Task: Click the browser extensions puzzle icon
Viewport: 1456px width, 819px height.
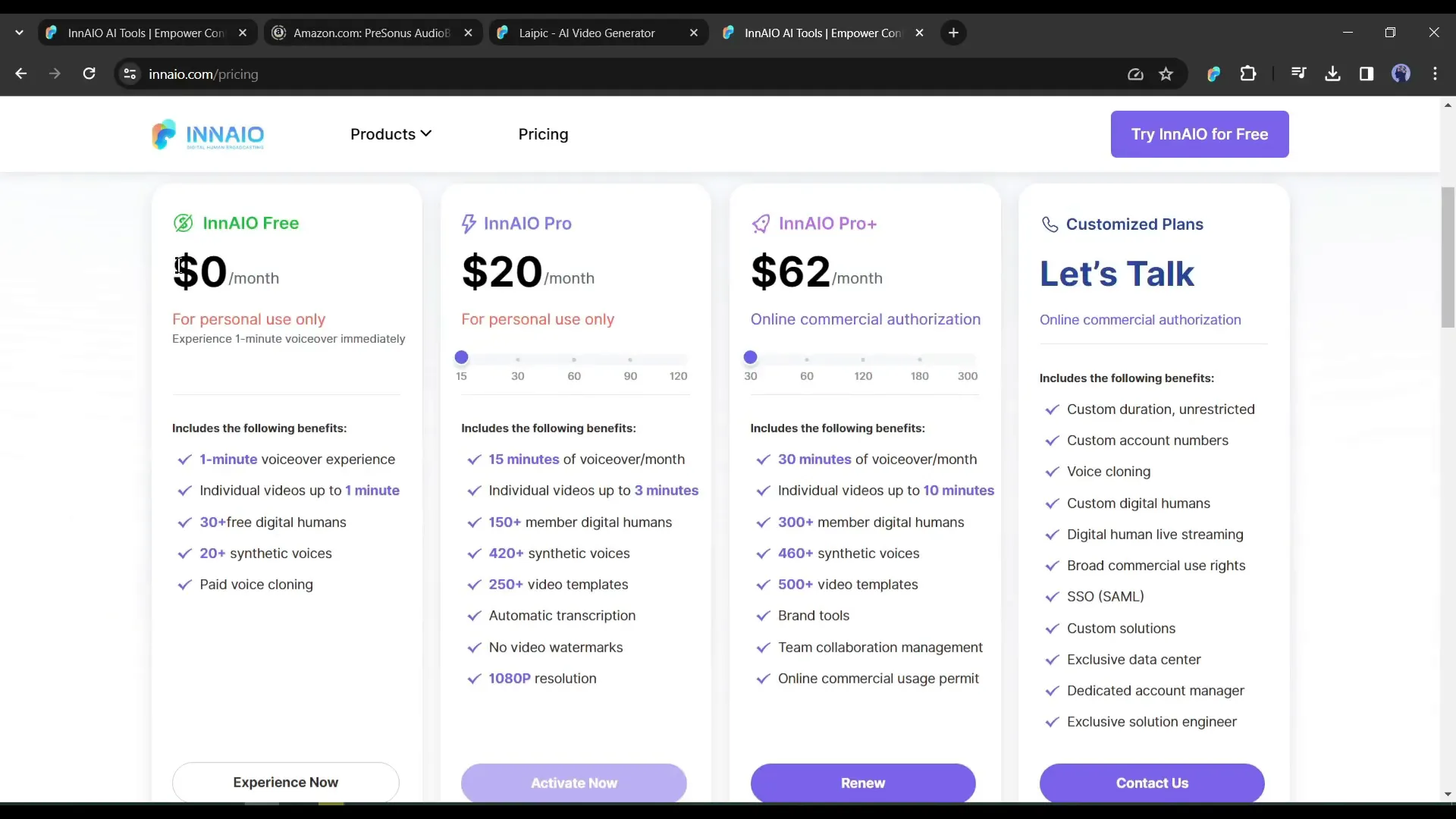Action: click(x=1248, y=74)
